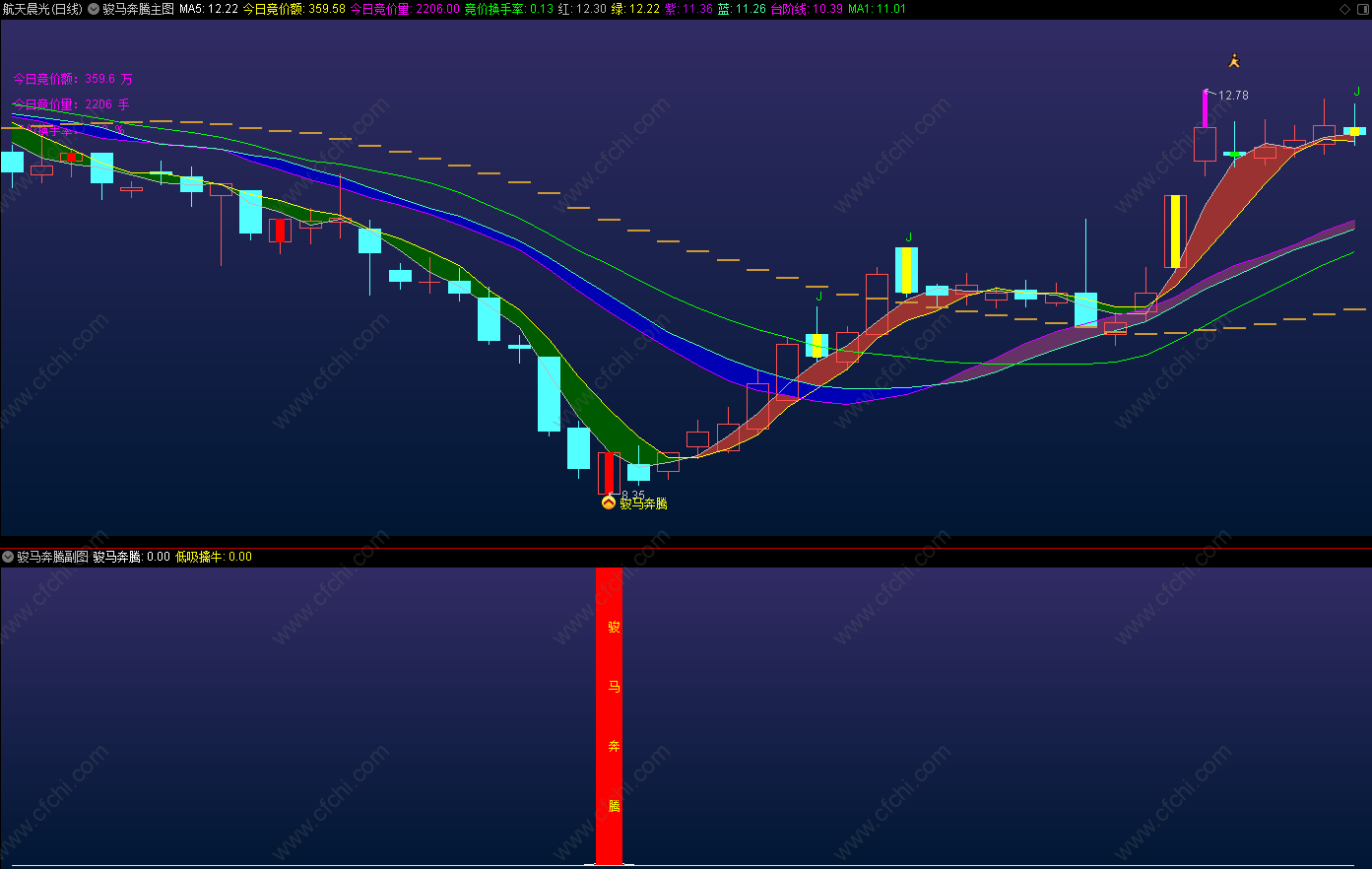1372x869 pixels.
Task: Click the 蓝: 11.26 line value
Action: pyautogui.click(x=742, y=9)
